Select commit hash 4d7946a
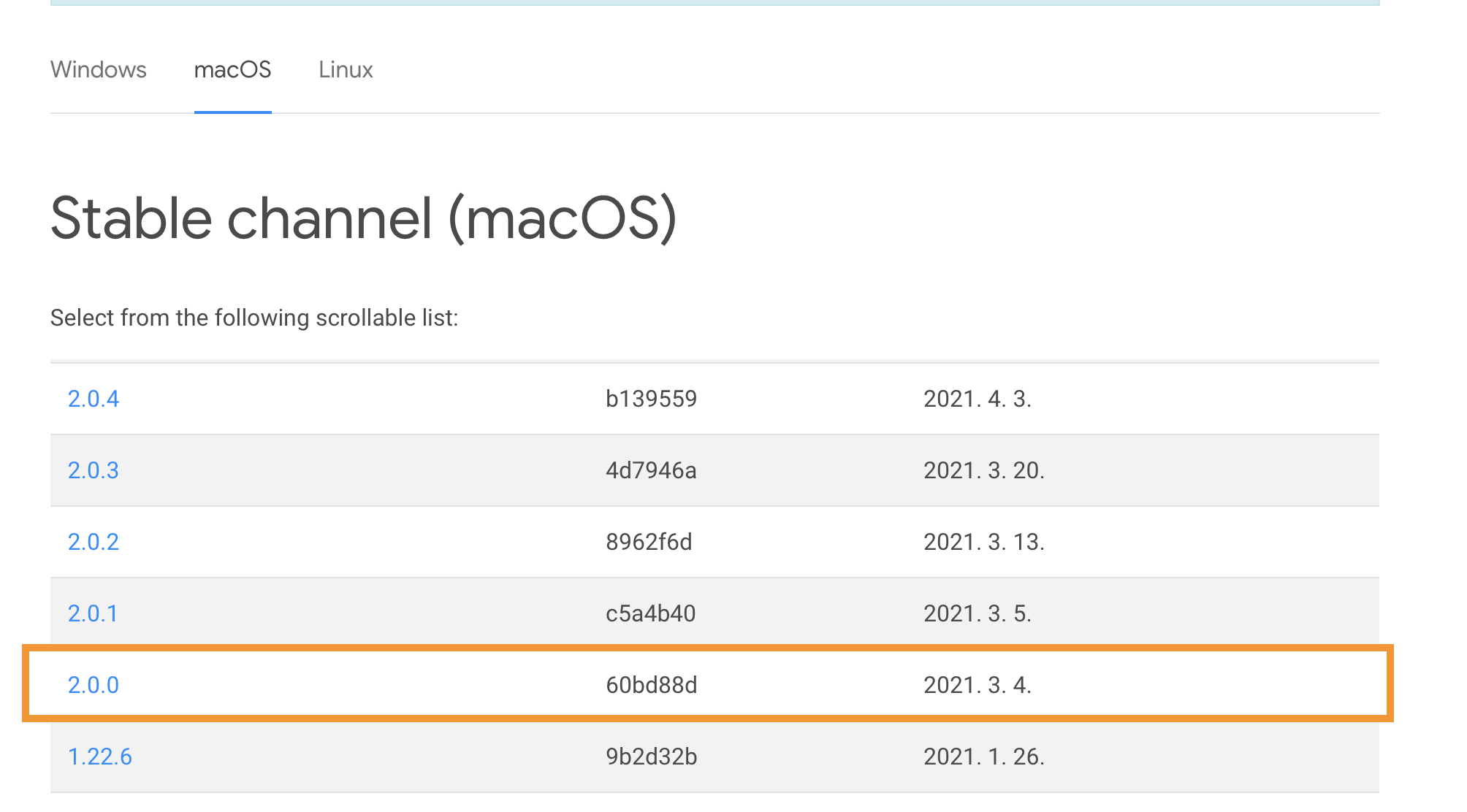This screenshot has height=812, width=1467. (651, 470)
